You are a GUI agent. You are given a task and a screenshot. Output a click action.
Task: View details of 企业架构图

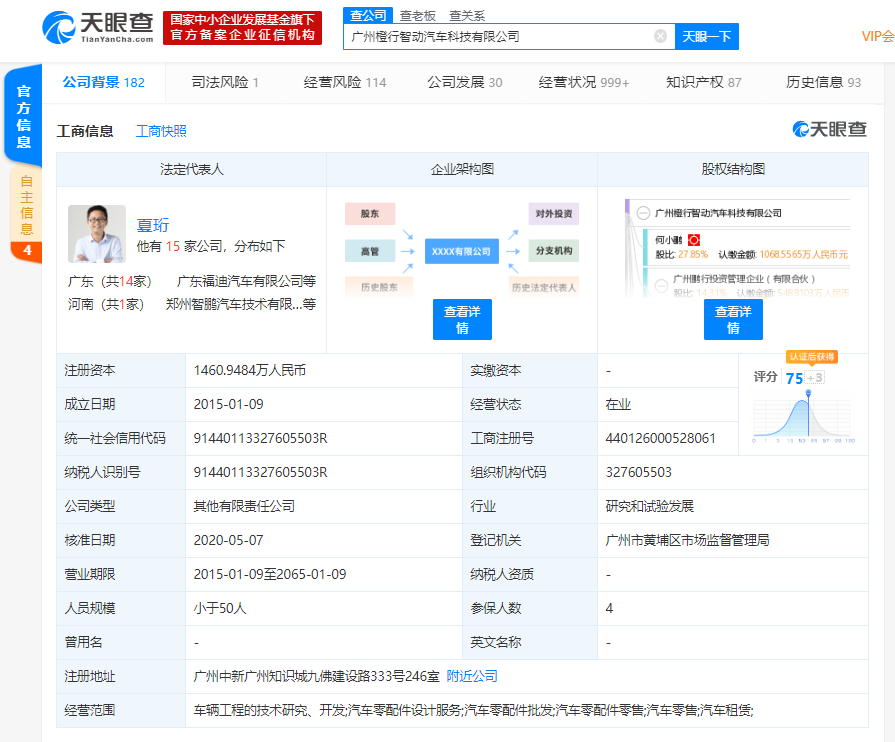[x=462, y=320]
